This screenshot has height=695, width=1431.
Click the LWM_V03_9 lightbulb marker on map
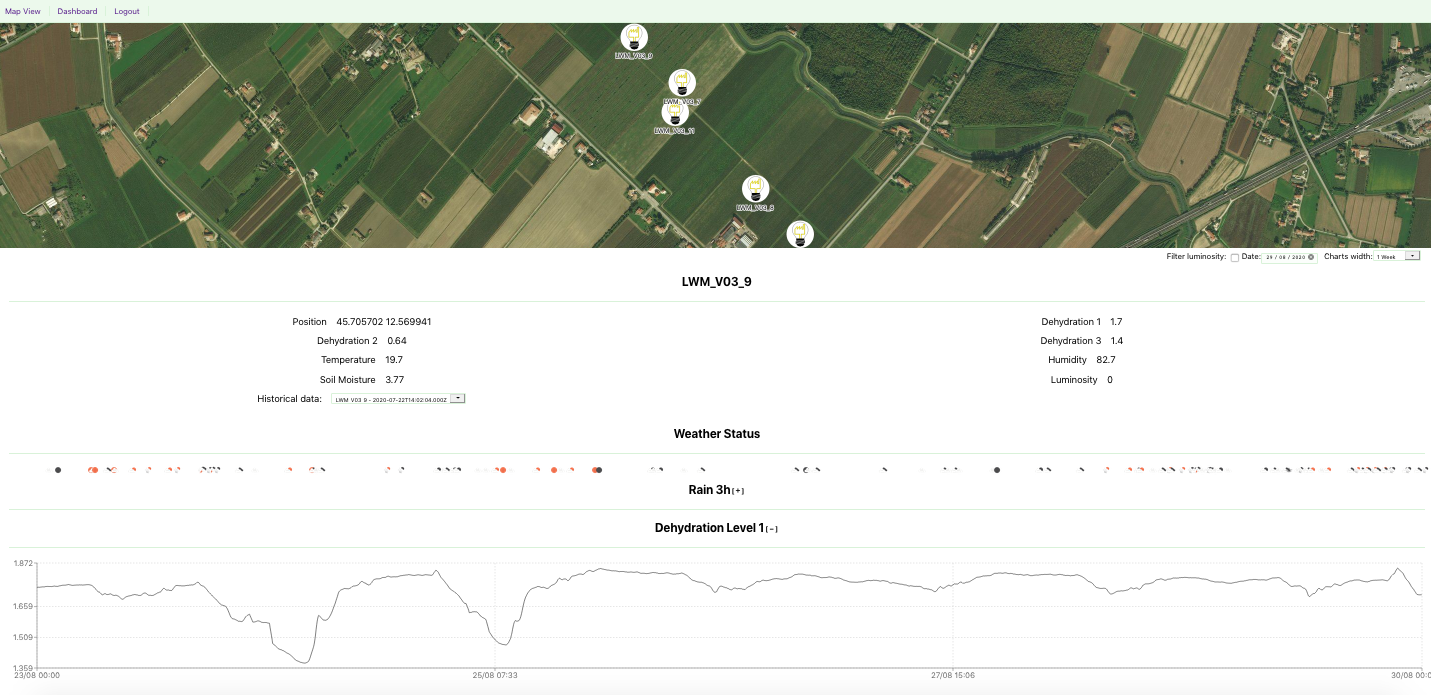(633, 38)
